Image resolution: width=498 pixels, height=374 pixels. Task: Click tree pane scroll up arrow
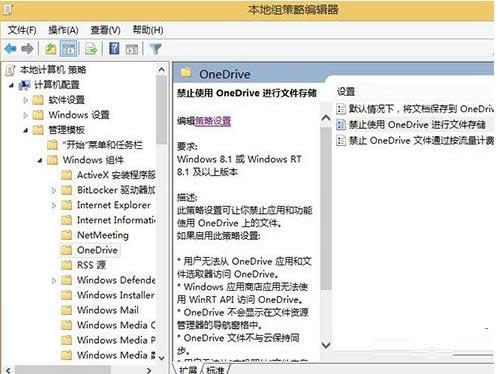tap(162, 70)
